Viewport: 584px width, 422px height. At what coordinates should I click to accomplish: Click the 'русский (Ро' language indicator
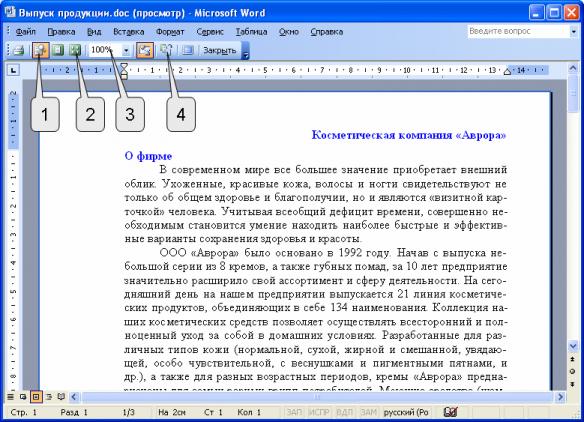click(406, 412)
